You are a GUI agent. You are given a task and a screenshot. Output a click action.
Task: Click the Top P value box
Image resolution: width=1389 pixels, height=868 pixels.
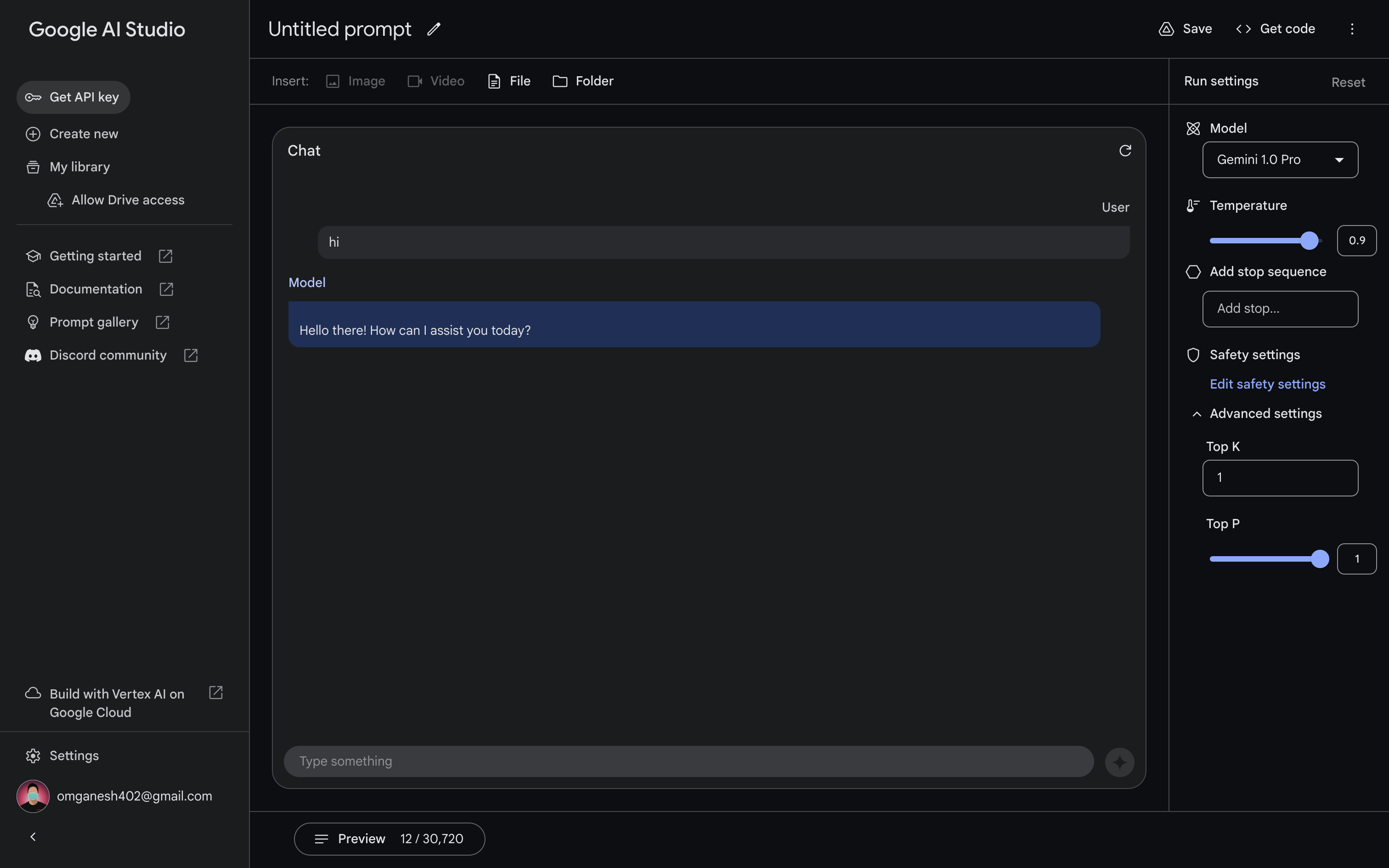(1356, 558)
